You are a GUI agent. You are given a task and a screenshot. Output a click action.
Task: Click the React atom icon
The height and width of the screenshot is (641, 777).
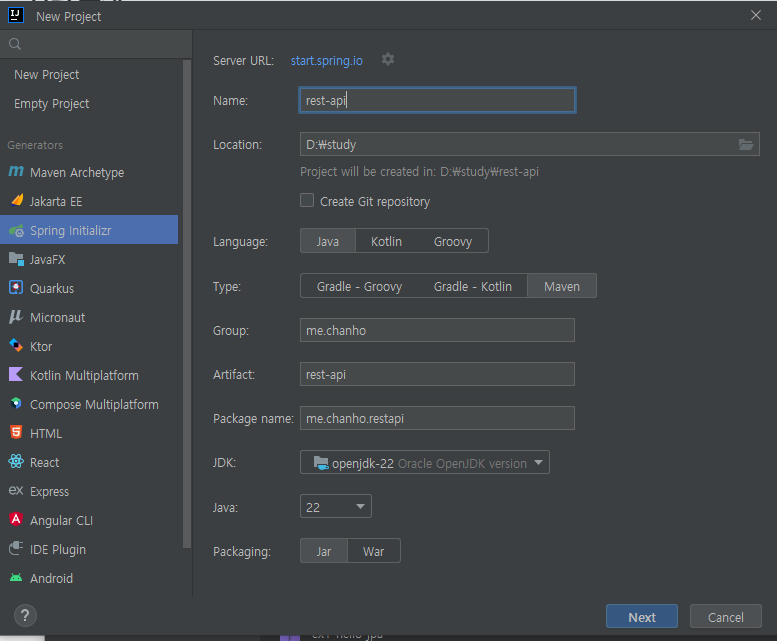coord(16,461)
